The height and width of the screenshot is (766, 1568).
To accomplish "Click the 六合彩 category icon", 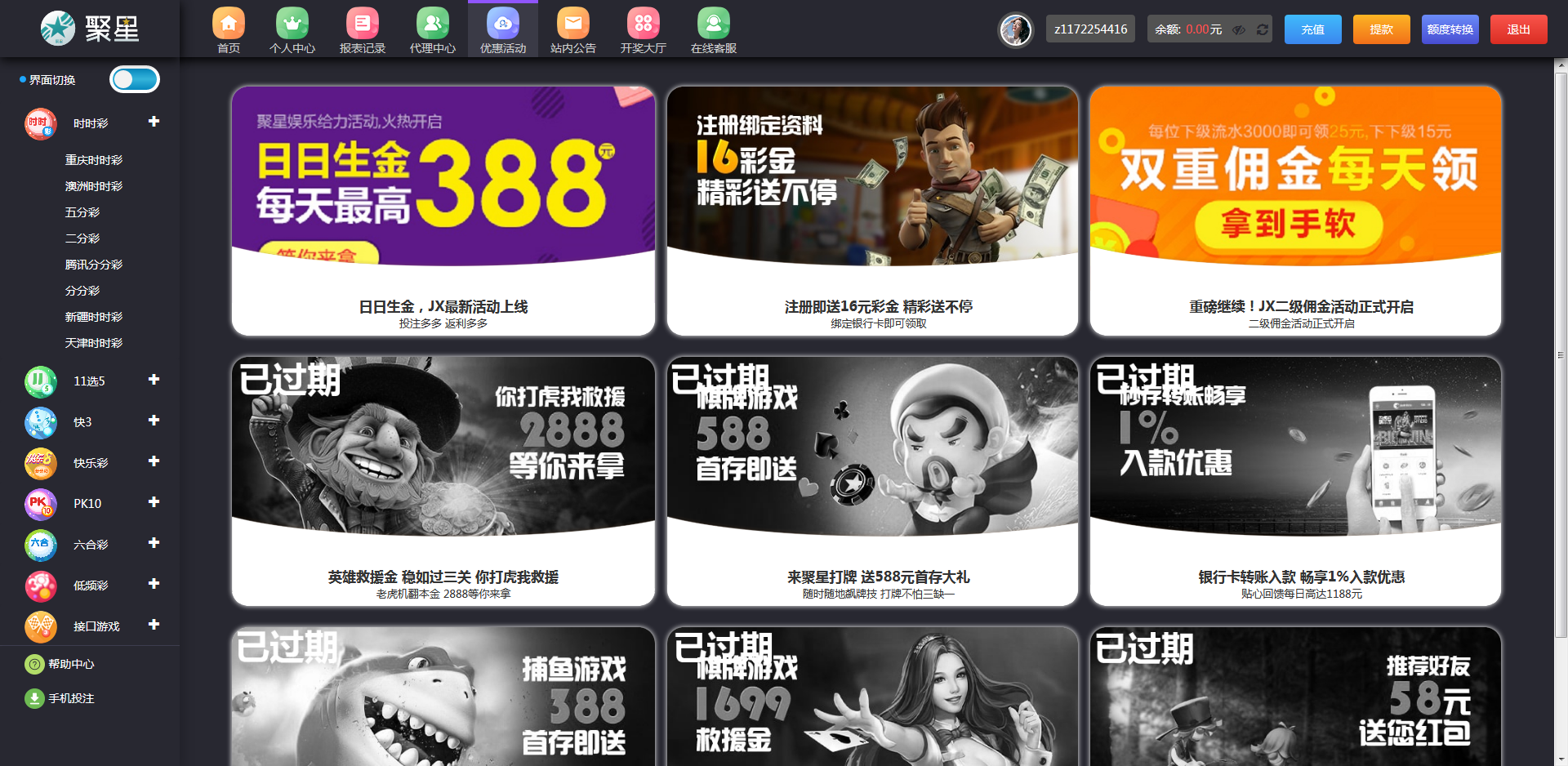I will pyautogui.click(x=41, y=545).
